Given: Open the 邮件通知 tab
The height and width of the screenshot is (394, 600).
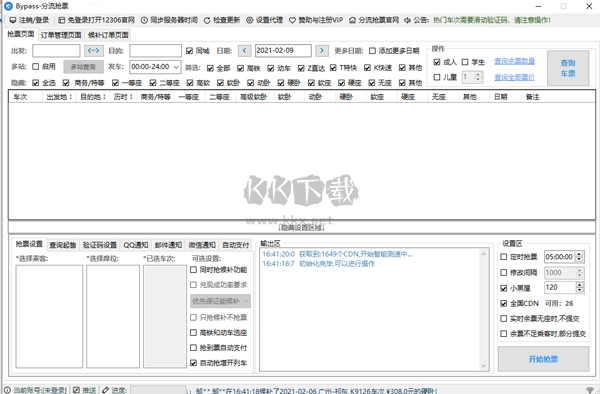Looking at the screenshot, I should click(168, 245).
